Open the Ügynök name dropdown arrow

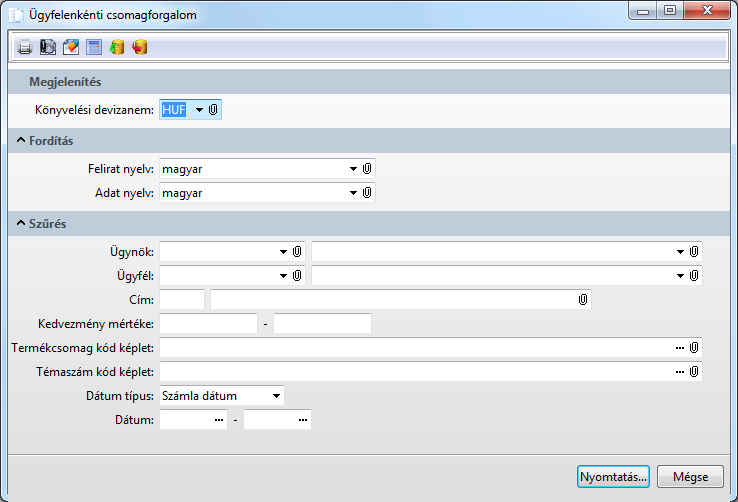pos(680,252)
